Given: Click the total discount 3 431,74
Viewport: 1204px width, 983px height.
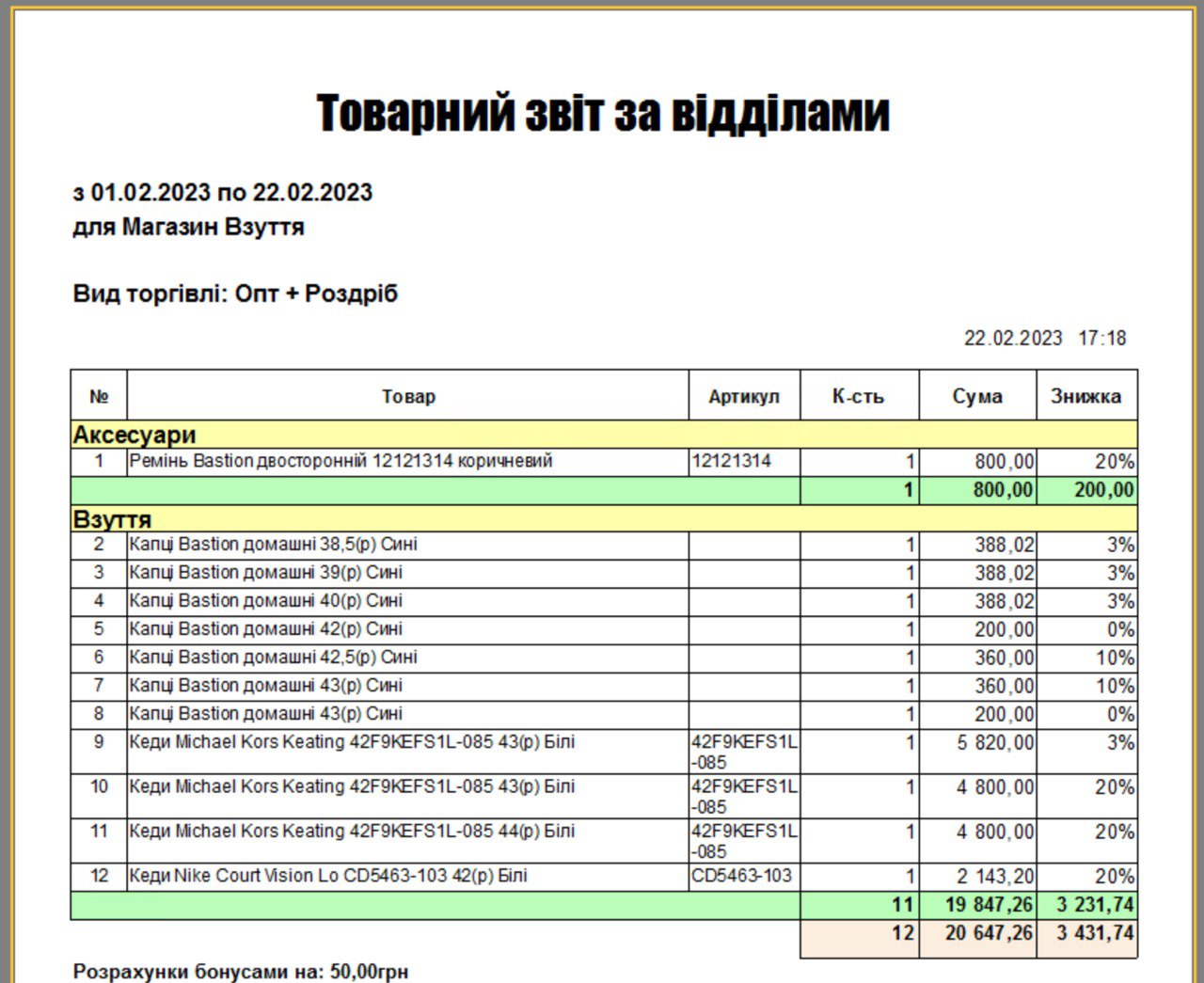Looking at the screenshot, I should point(1094,933).
